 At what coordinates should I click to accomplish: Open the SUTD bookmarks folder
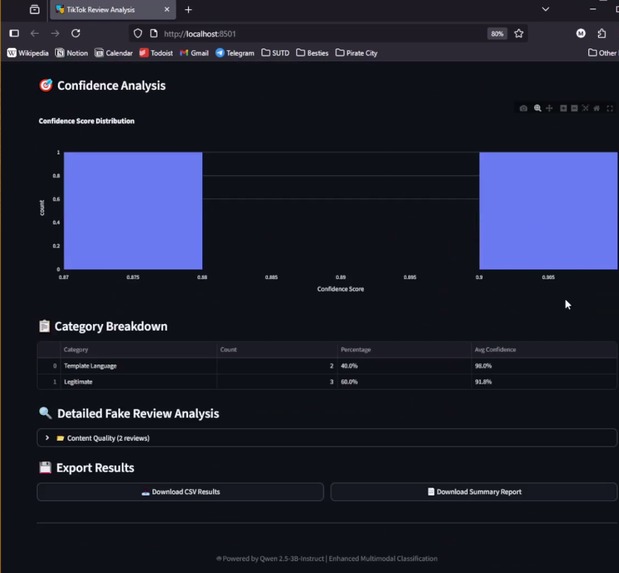click(x=276, y=53)
